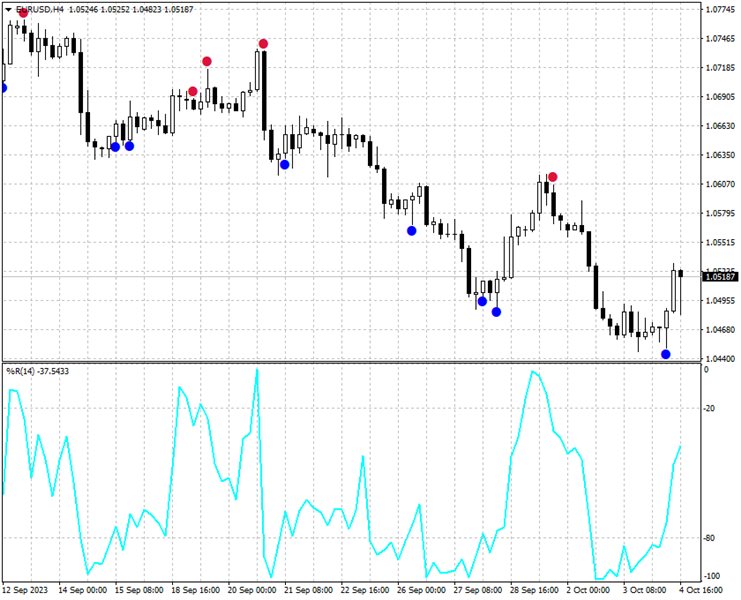Click the tall black candle falling from the 20 Sep peak
Viewport: 741px width, 600px height.
(264, 90)
